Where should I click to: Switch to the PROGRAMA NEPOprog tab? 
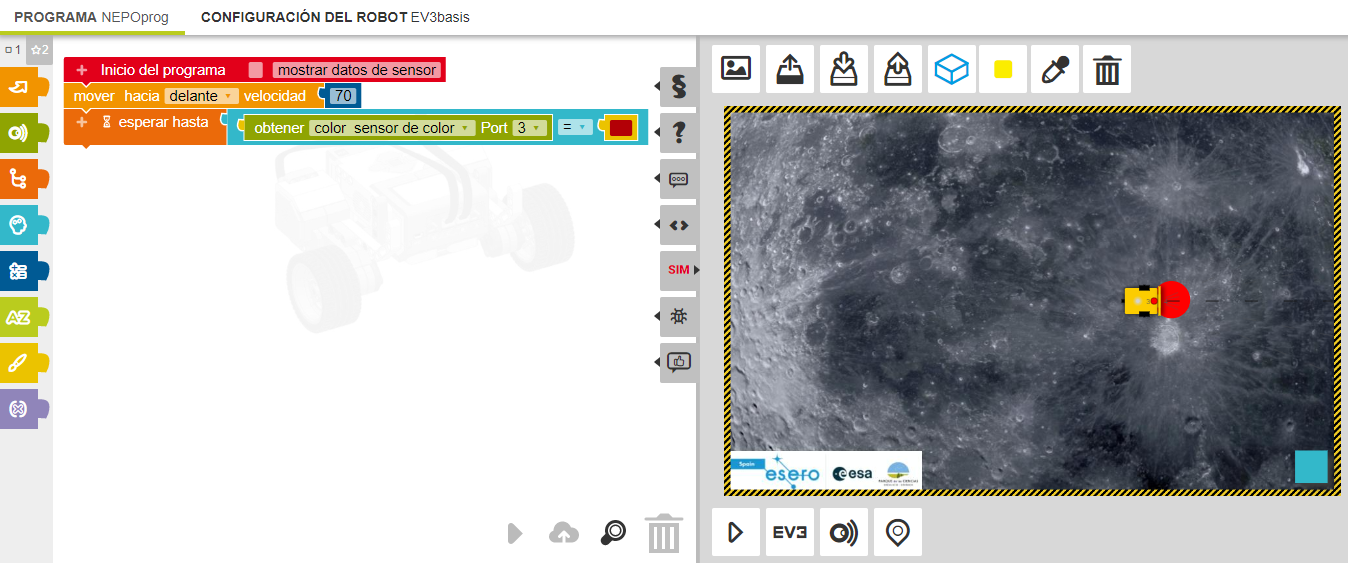(91, 18)
